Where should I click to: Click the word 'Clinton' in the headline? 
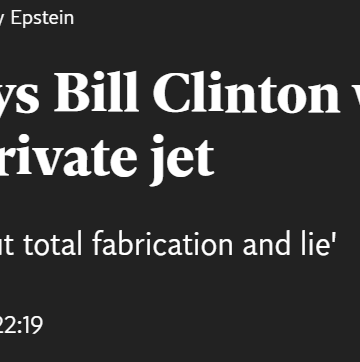click(246, 92)
